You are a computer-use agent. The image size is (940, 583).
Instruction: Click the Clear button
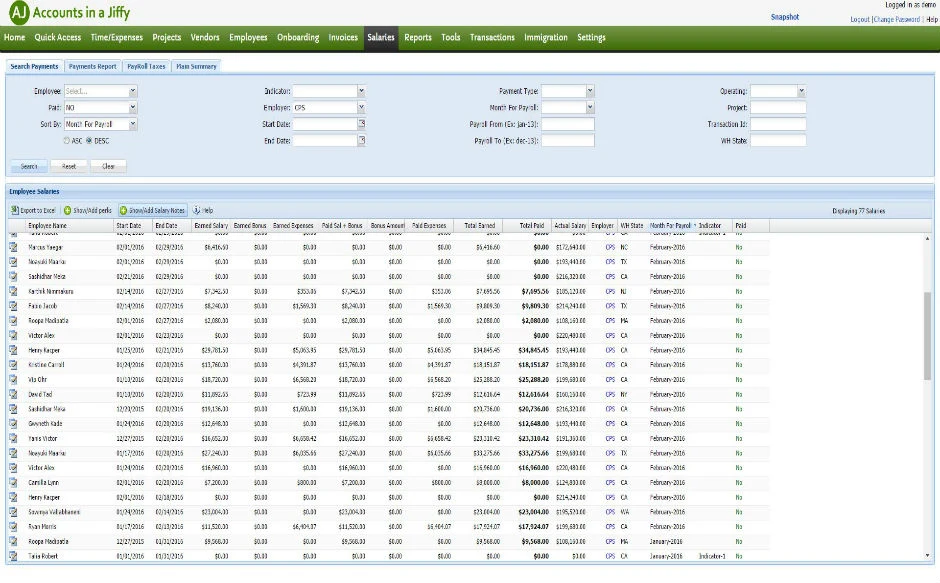[x=109, y=166]
